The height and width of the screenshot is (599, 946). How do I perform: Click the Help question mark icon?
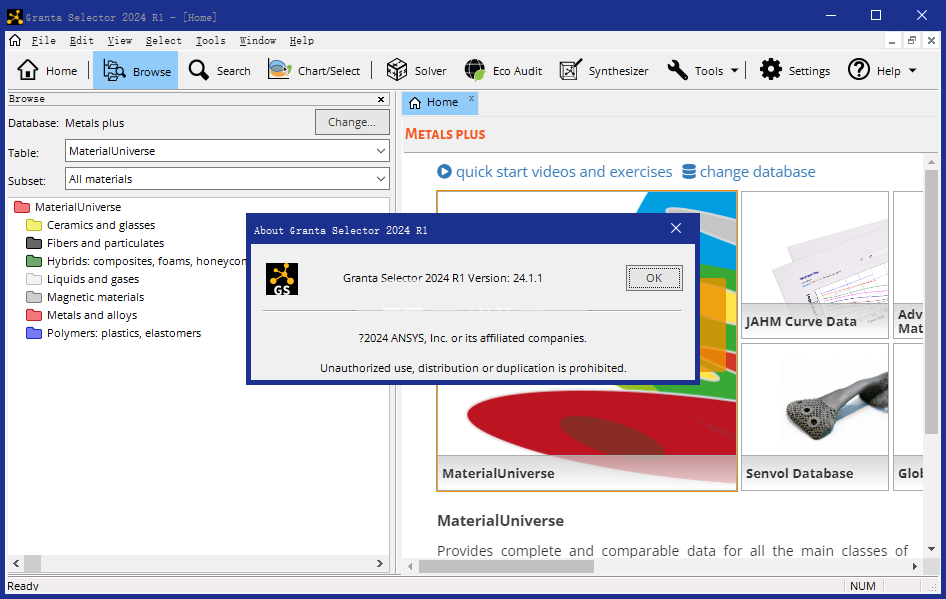(x=859, y=70)
